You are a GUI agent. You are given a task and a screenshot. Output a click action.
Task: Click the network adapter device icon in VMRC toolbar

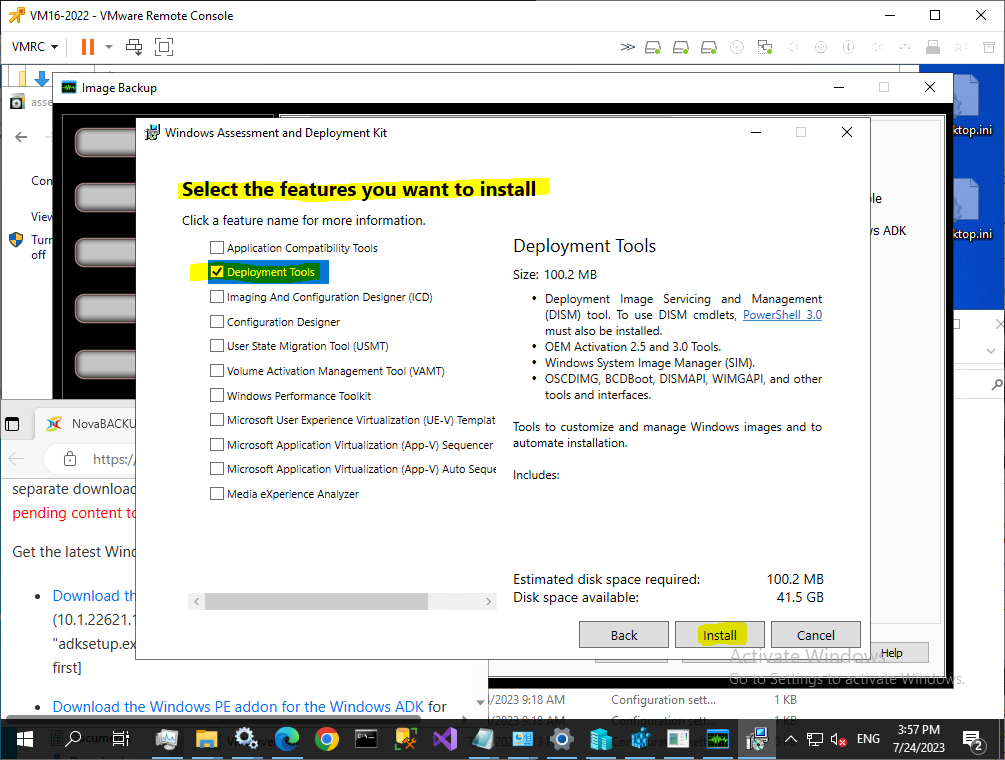pyautogui.click(x=765, y=47)
